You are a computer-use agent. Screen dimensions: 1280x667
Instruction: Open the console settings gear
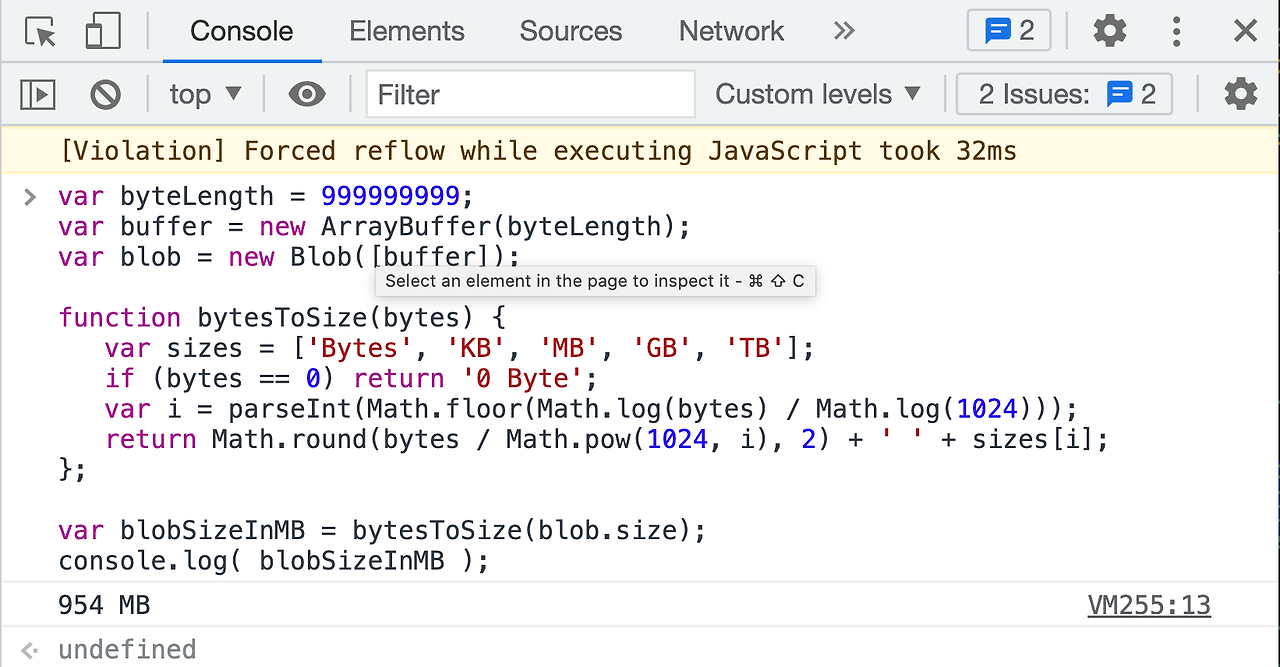(x=1240, y=93)
